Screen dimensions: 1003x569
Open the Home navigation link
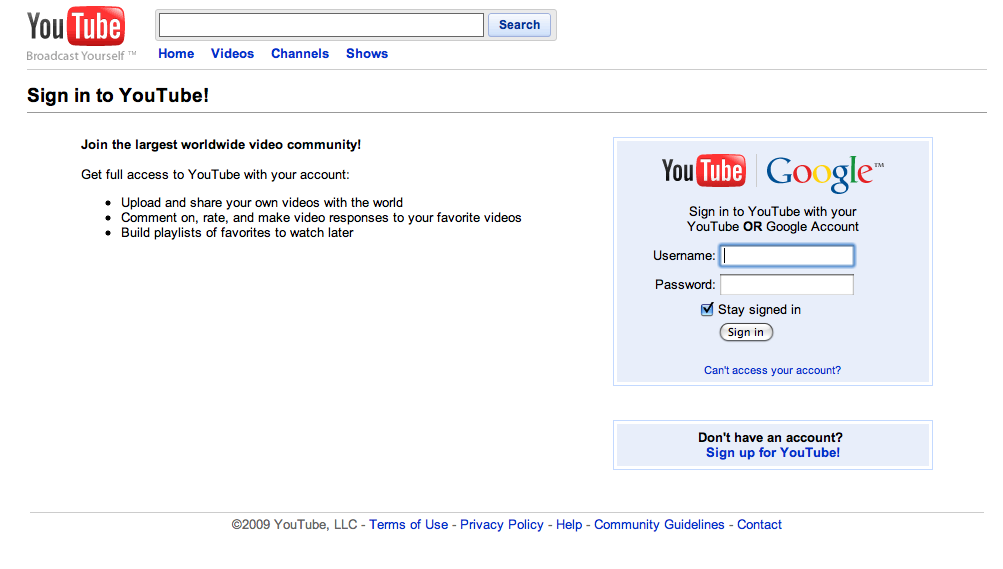[x=176, y=54]
